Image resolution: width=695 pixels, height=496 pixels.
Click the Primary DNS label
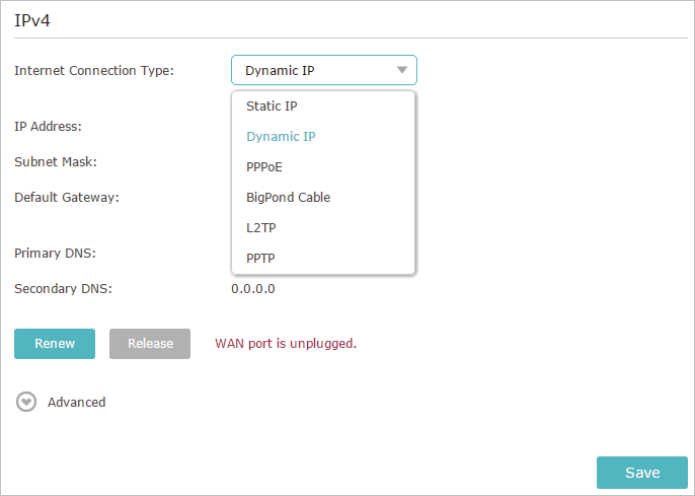point(55,253)
